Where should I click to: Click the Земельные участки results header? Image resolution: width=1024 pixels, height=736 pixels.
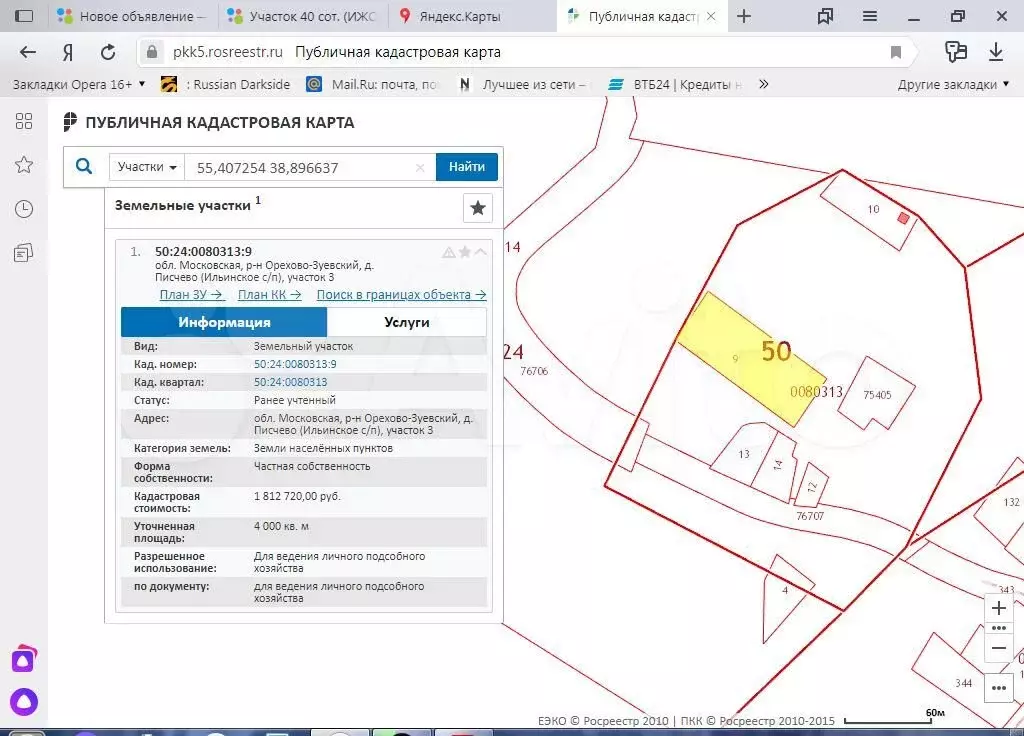coord(188,205)
